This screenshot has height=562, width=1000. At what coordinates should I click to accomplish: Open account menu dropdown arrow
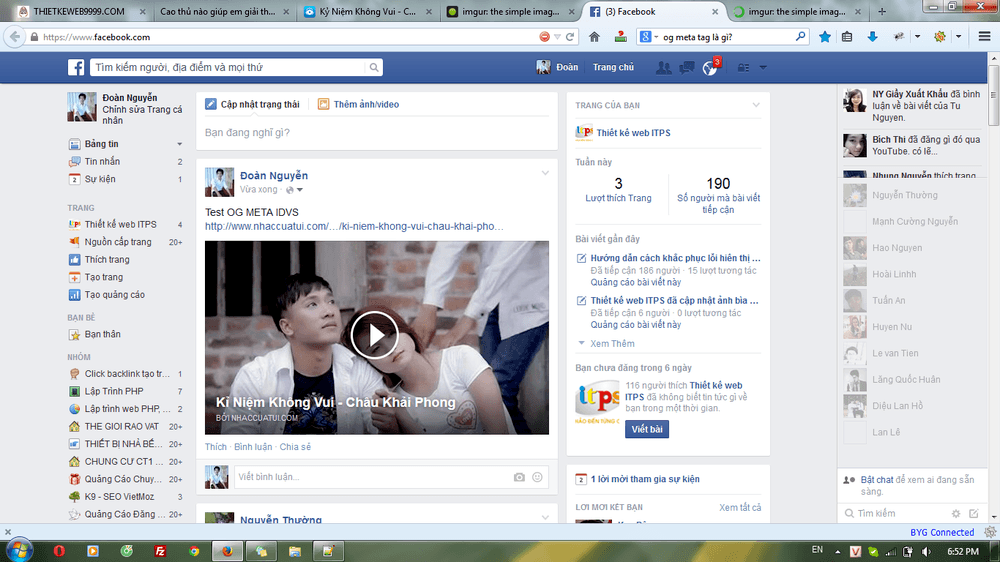coord(763,68)
